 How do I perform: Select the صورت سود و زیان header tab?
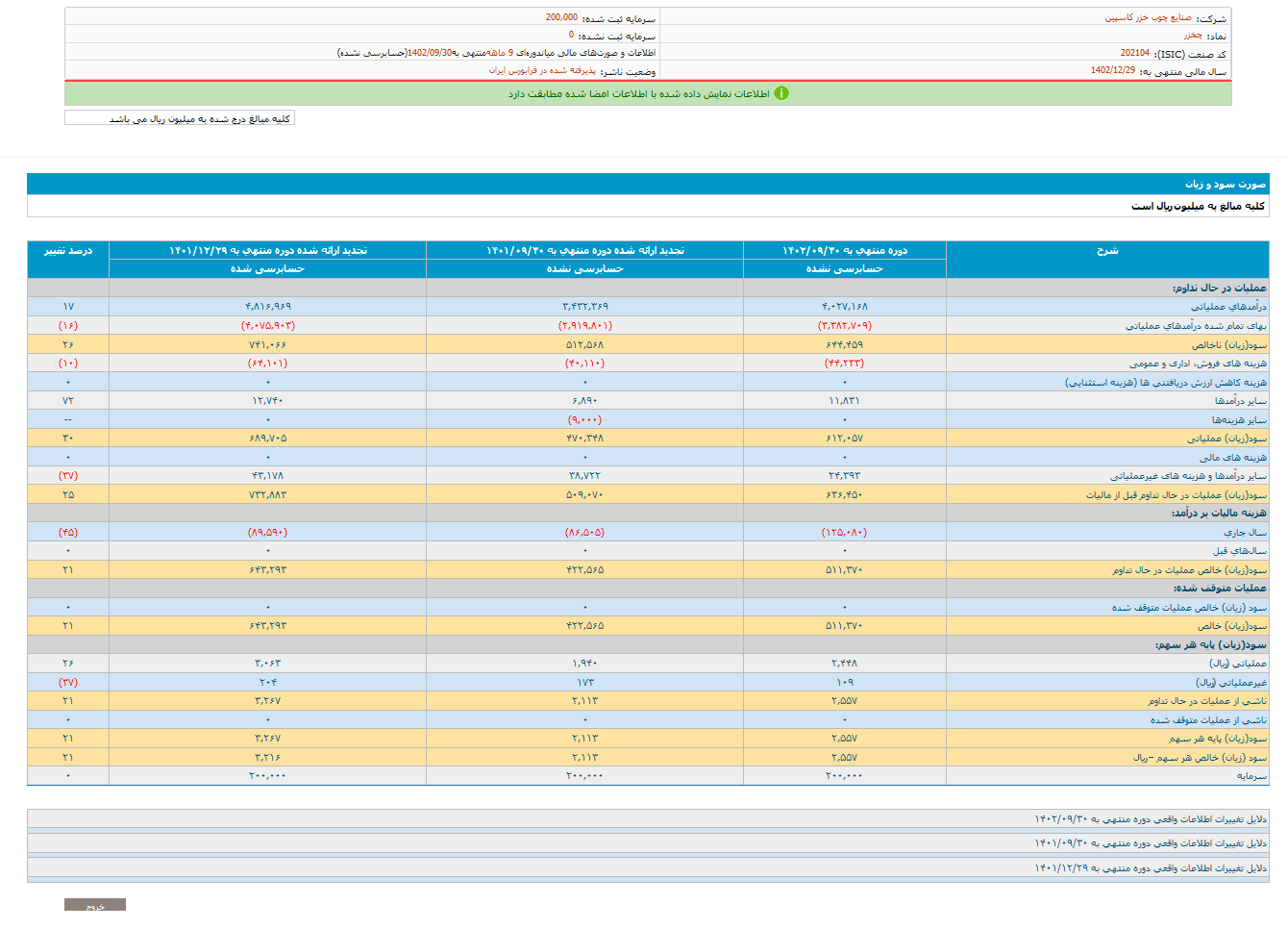point(1225,184)
